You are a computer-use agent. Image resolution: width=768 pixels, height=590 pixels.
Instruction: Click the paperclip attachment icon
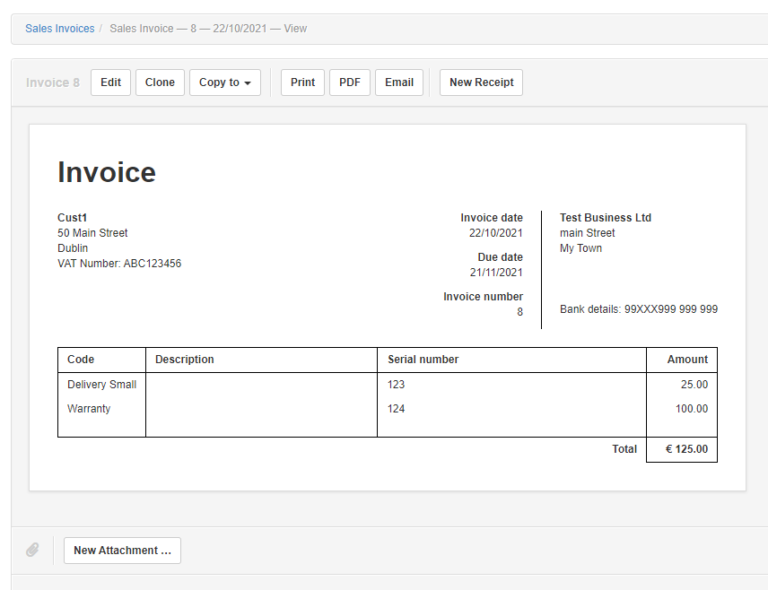(33, 550)
